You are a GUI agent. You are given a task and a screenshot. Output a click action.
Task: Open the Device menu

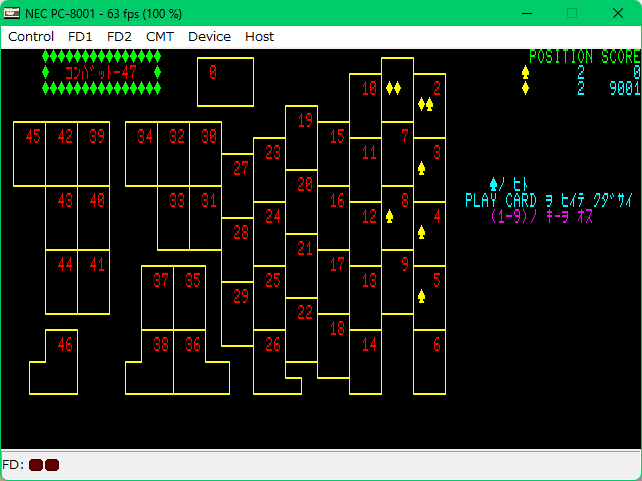209,37
